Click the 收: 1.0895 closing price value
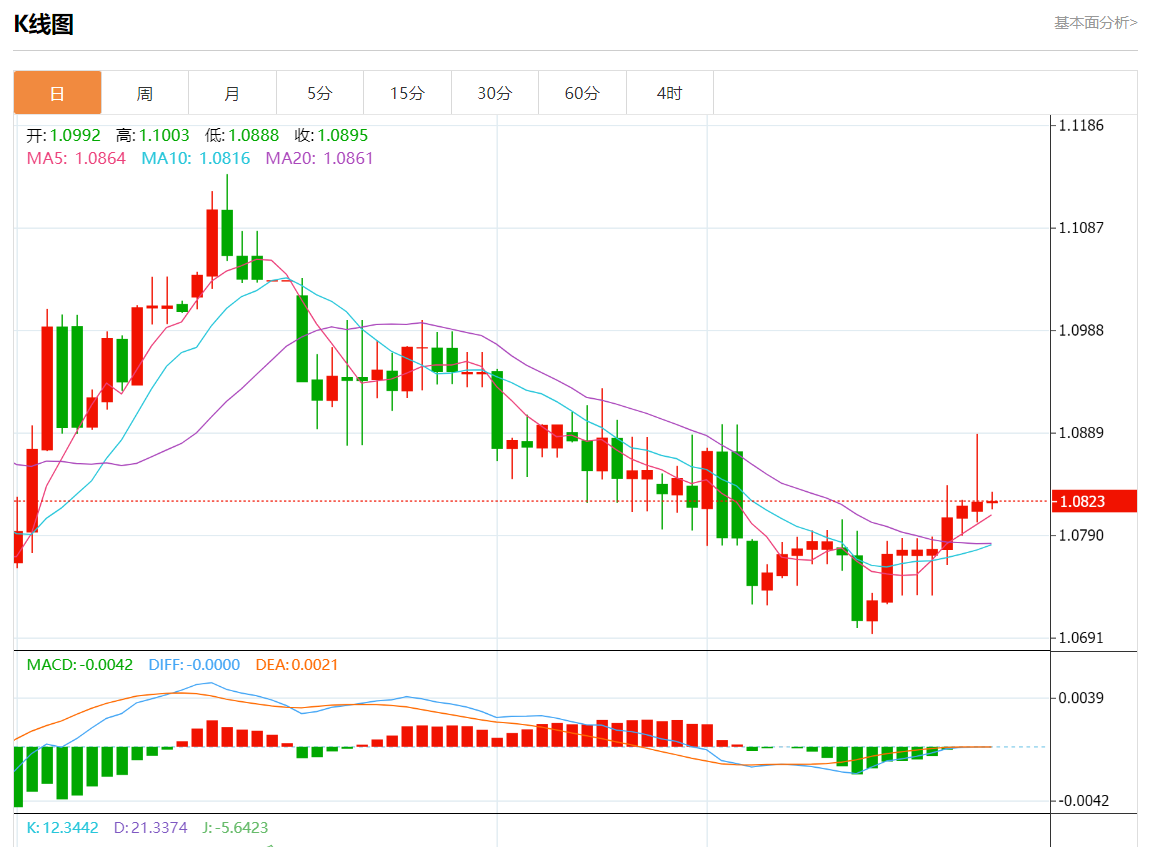This screenshot has width=1152, height=847. click(x=331, y=135)
